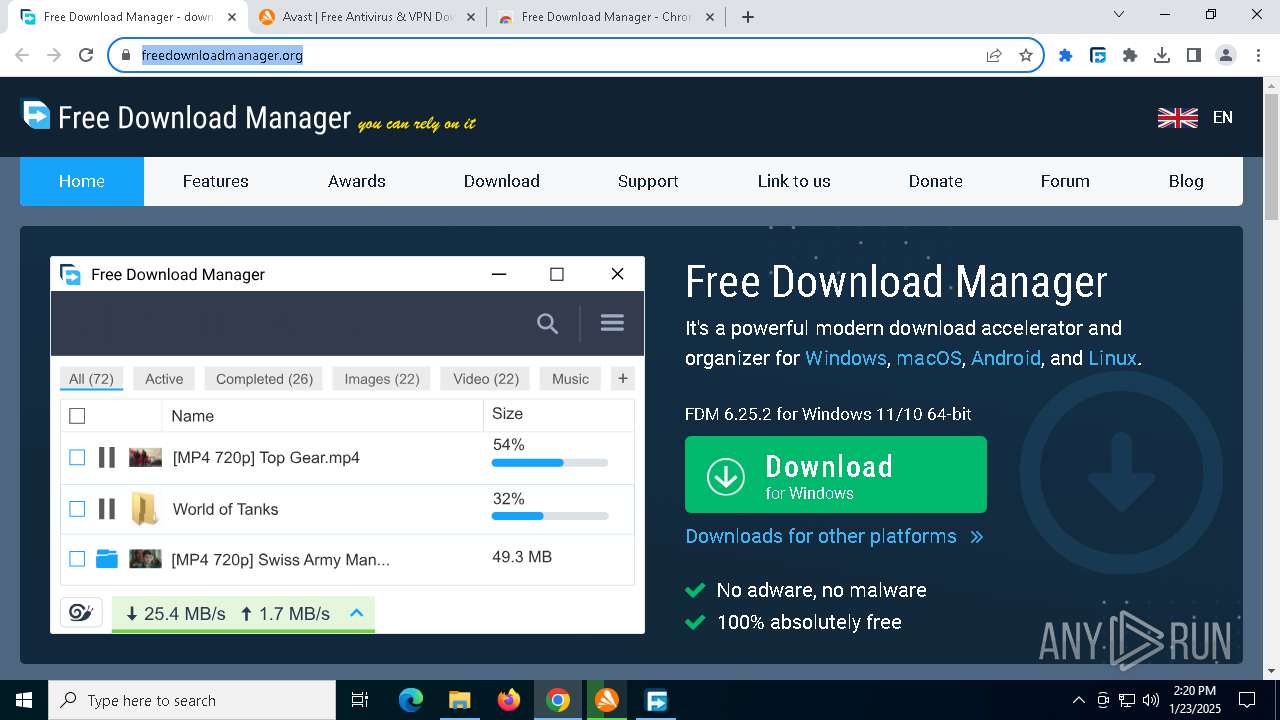Check the box for Swiss Army Man
Screen dimensions: 1280x720
click(x=77, y=559)
